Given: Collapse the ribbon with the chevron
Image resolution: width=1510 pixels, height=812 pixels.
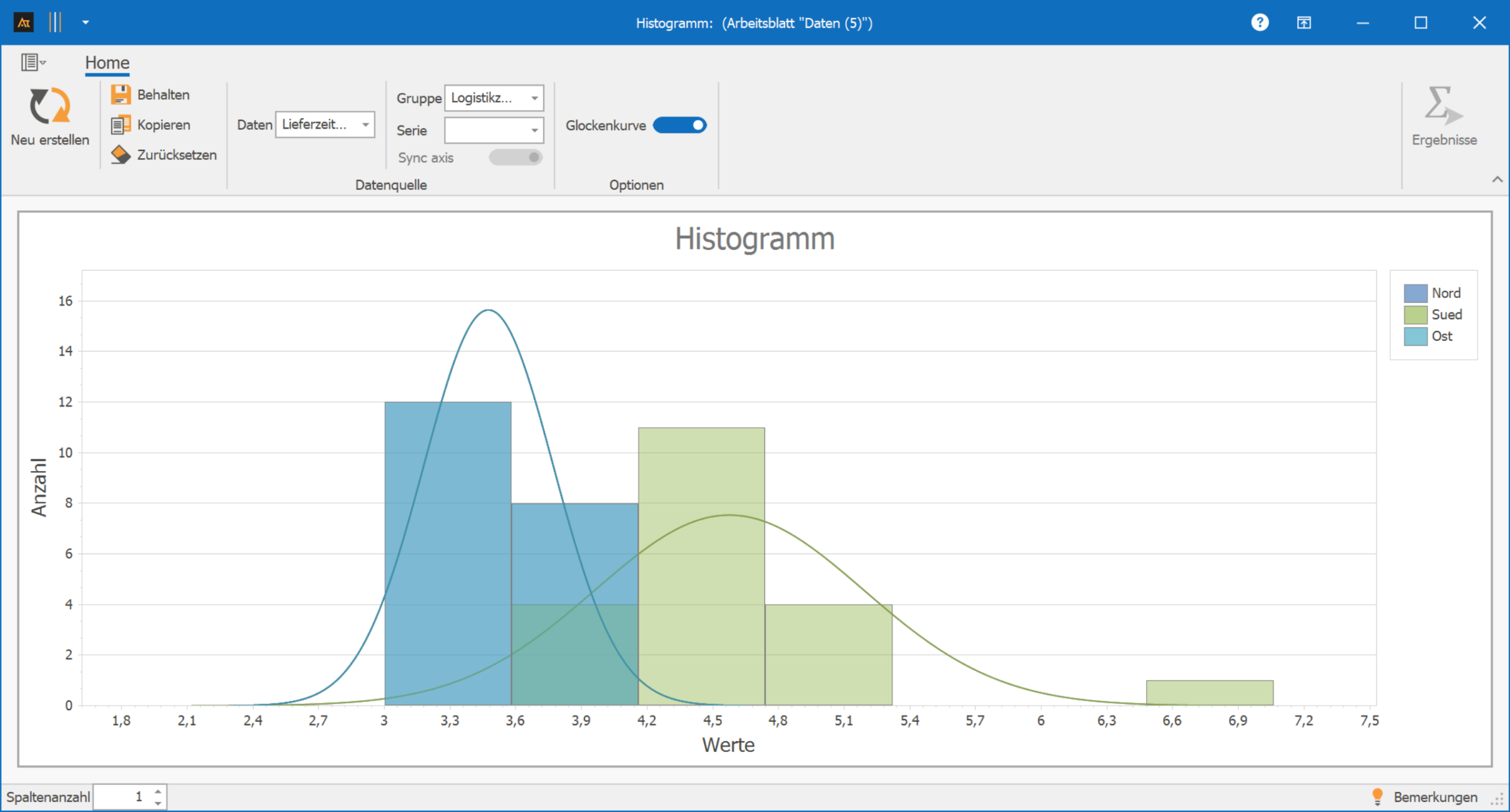Looking at the screenshot, I should [1497, 179].
